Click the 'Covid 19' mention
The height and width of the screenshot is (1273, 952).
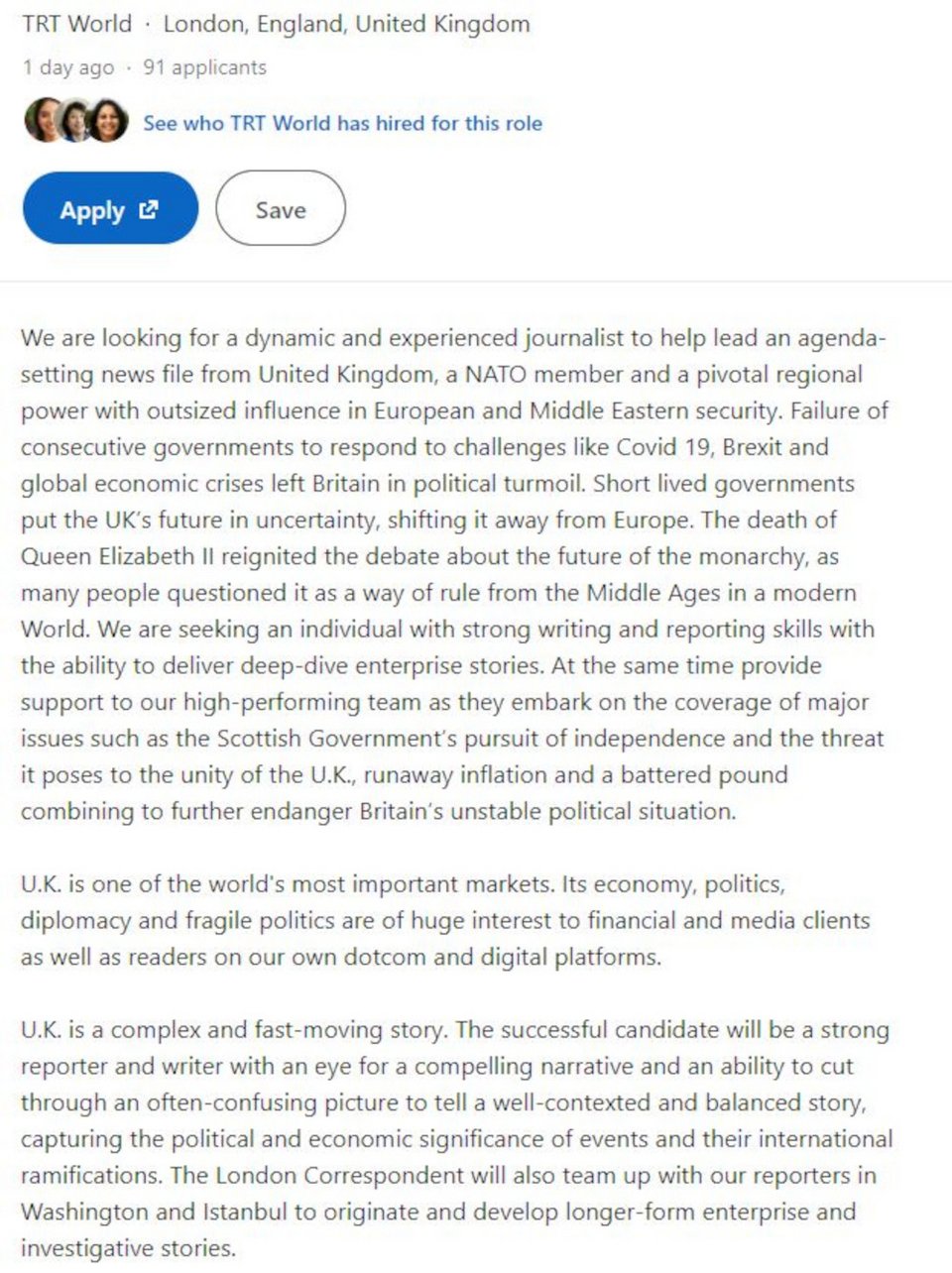coord(663,447)
